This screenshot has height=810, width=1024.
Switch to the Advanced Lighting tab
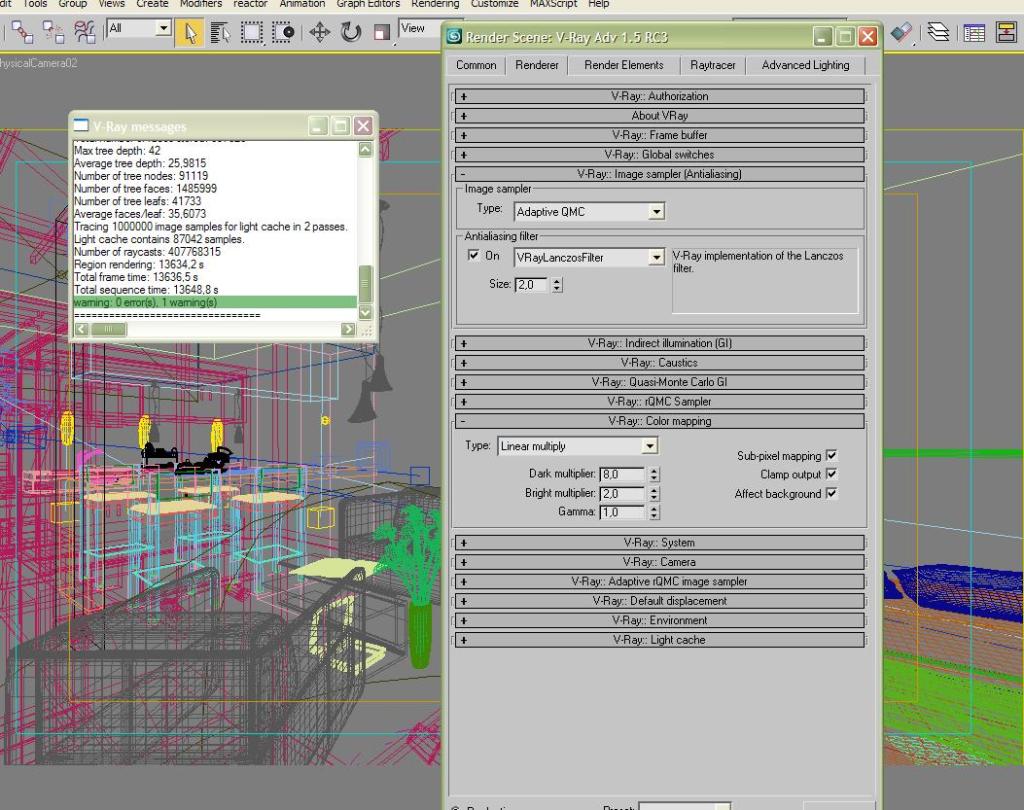point(805,65)
